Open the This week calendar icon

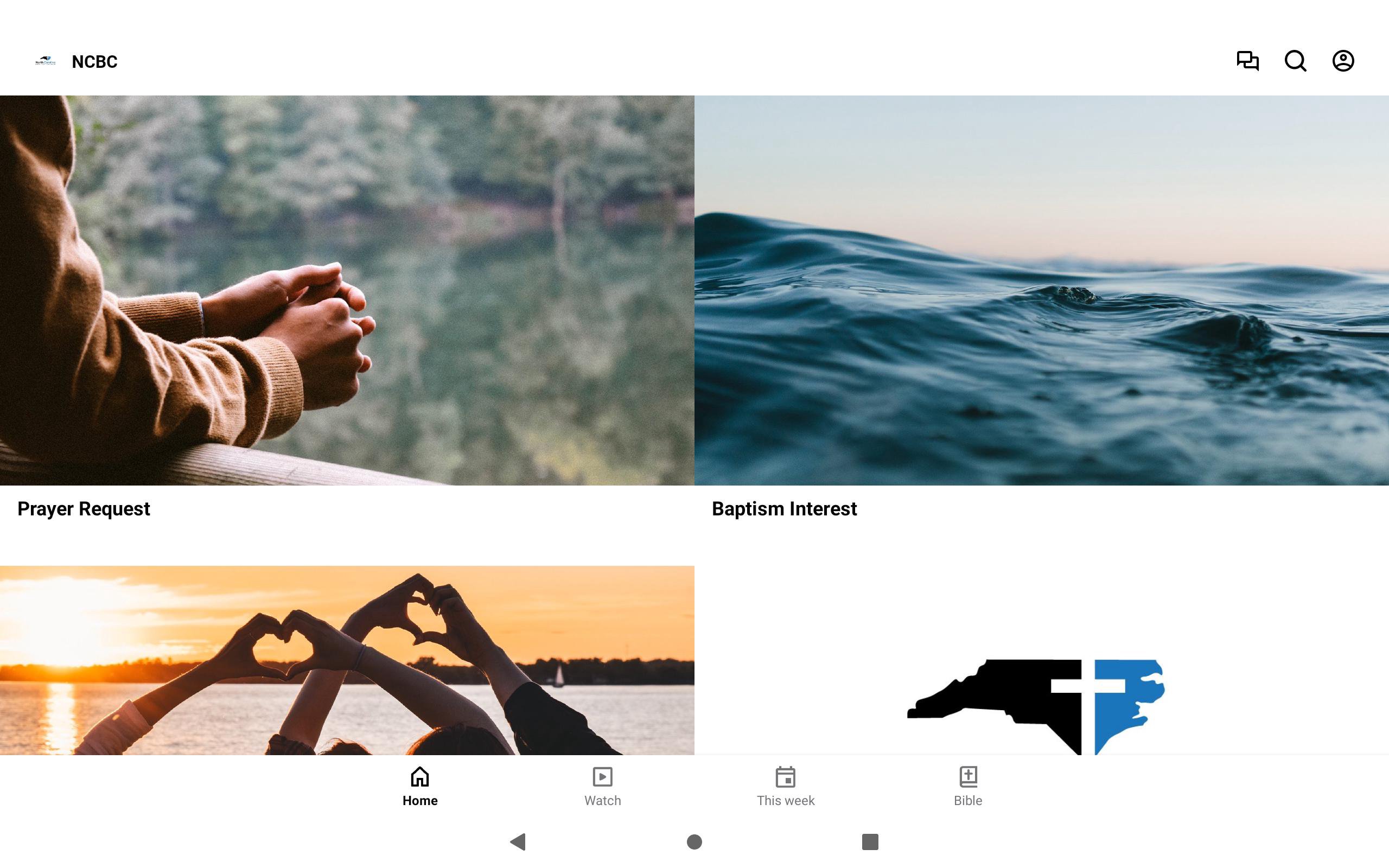pos(785,777)
